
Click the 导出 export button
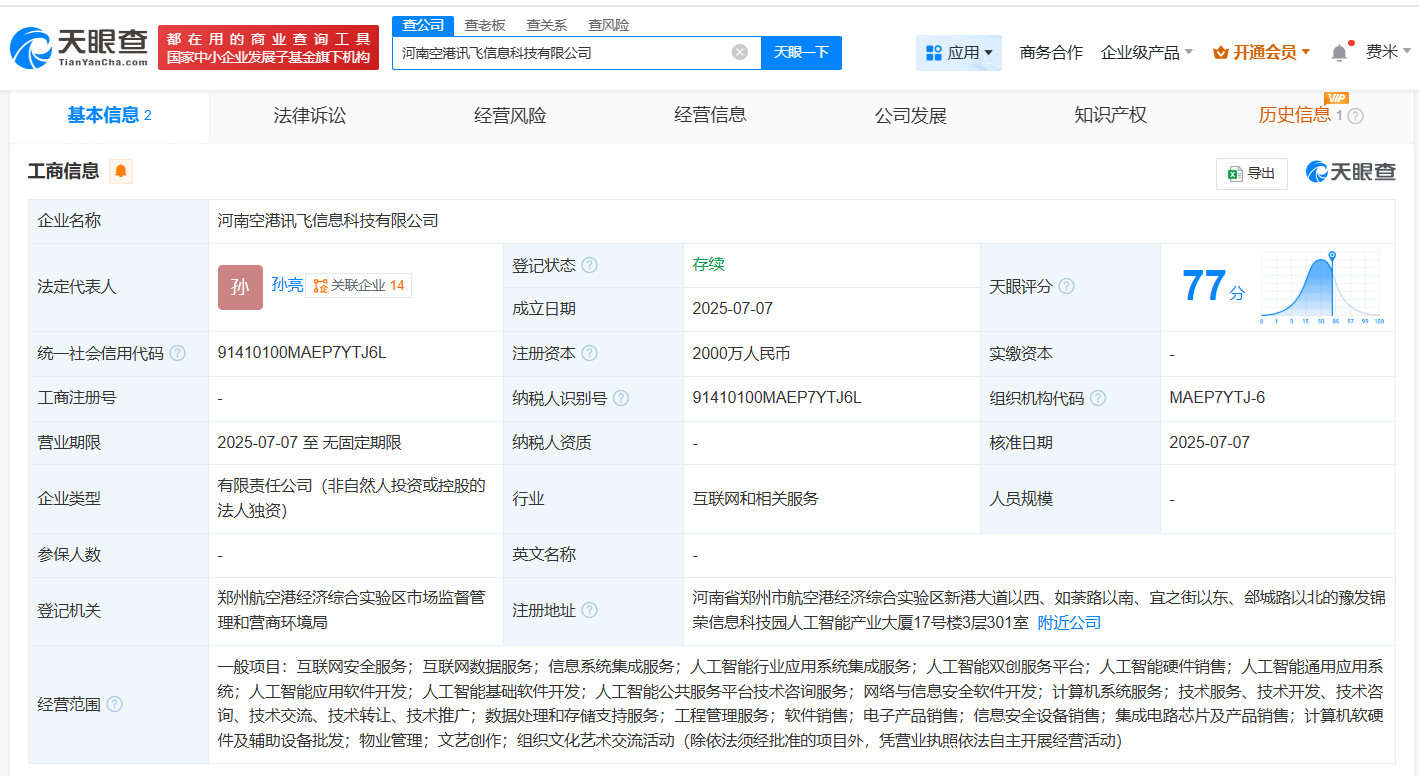point(1251,173)
